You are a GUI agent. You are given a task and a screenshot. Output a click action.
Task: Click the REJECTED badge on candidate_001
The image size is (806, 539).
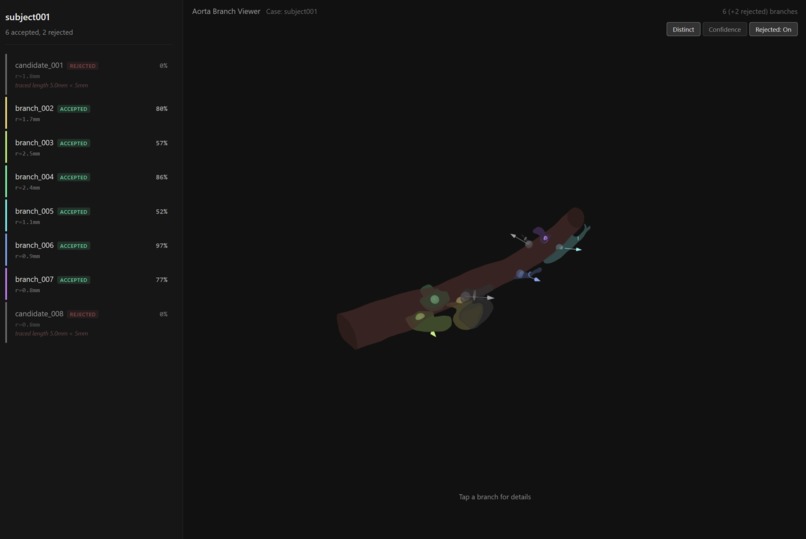[x=82, y=66]
